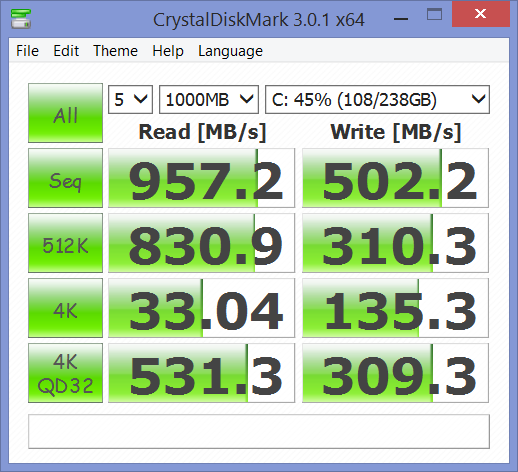Click the CrystalDiskMark app icon in title bar
This screenshot has height=472, width=518.
tap(21, 19)
